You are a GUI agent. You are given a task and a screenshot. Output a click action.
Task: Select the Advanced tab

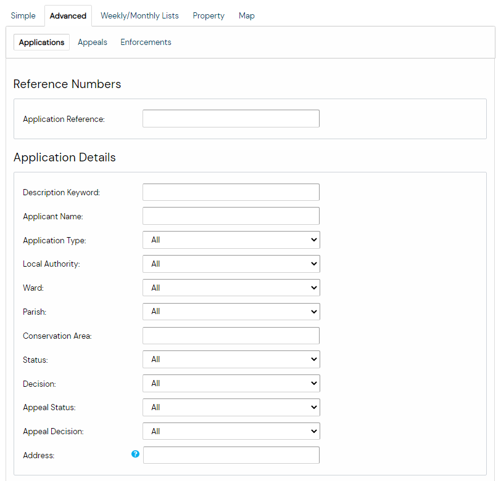68,16
